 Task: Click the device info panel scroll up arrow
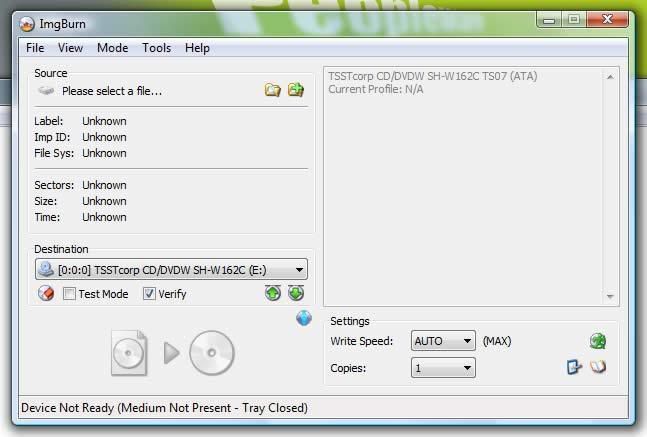[x=610, y=77]
